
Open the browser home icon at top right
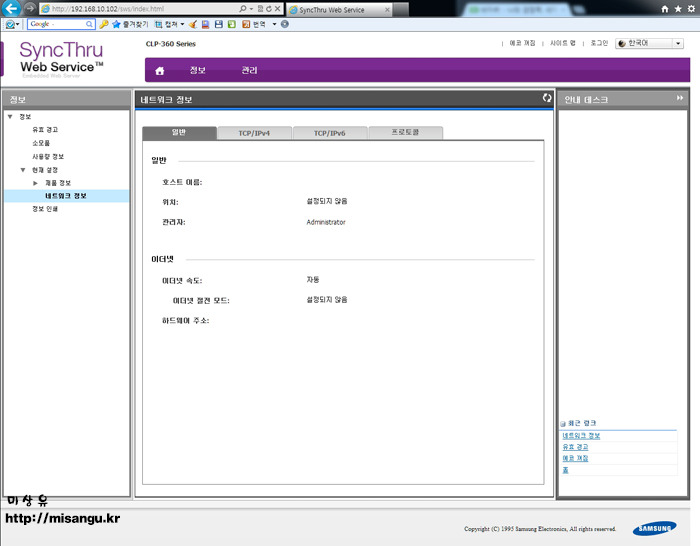(665, 9)
